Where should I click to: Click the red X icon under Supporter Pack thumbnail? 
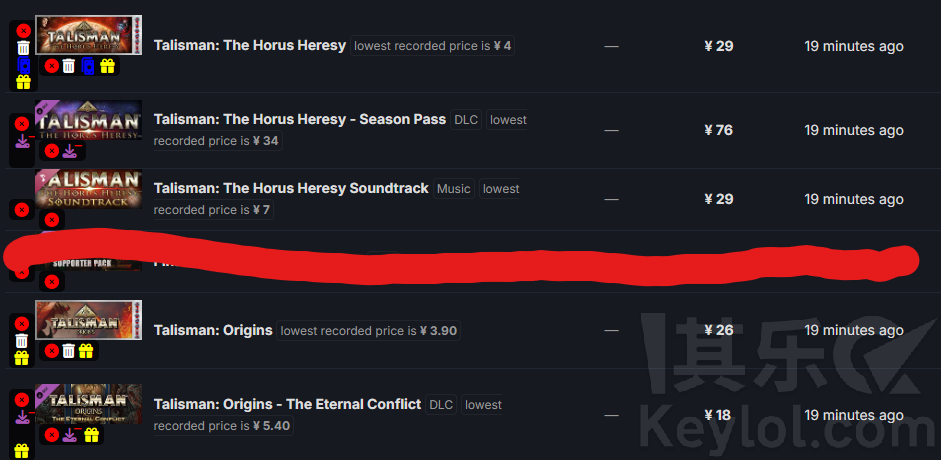pos(52,281)
